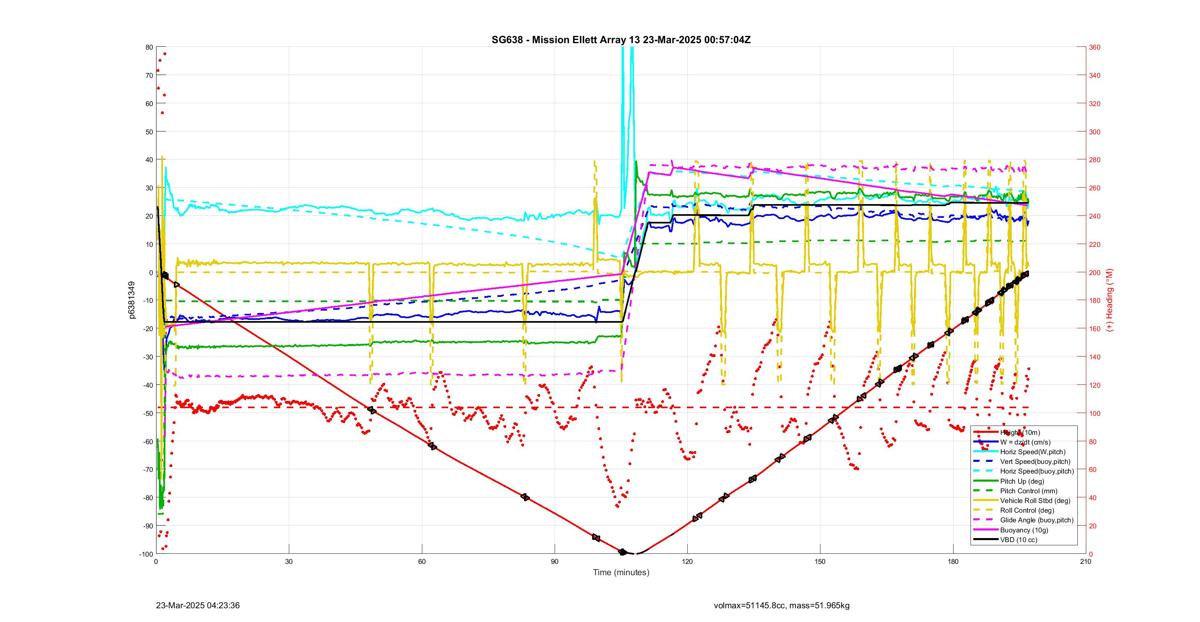Click the left axis label "p6381349"
Viewport: 1200px width, 622px height.
132,300
